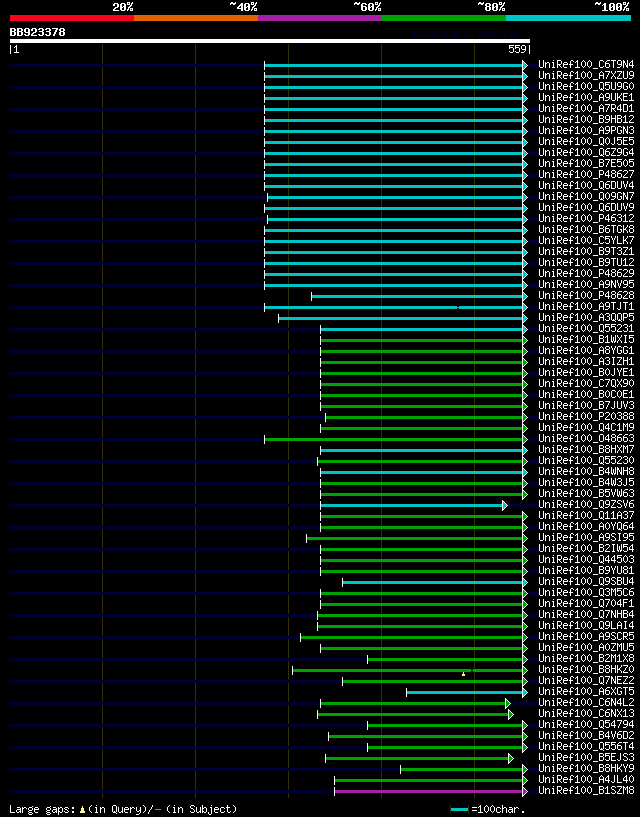This screenshot has height=817, width=640.
Task: Select hit label UniRef100_P48627
Action: tap(586, 175)
